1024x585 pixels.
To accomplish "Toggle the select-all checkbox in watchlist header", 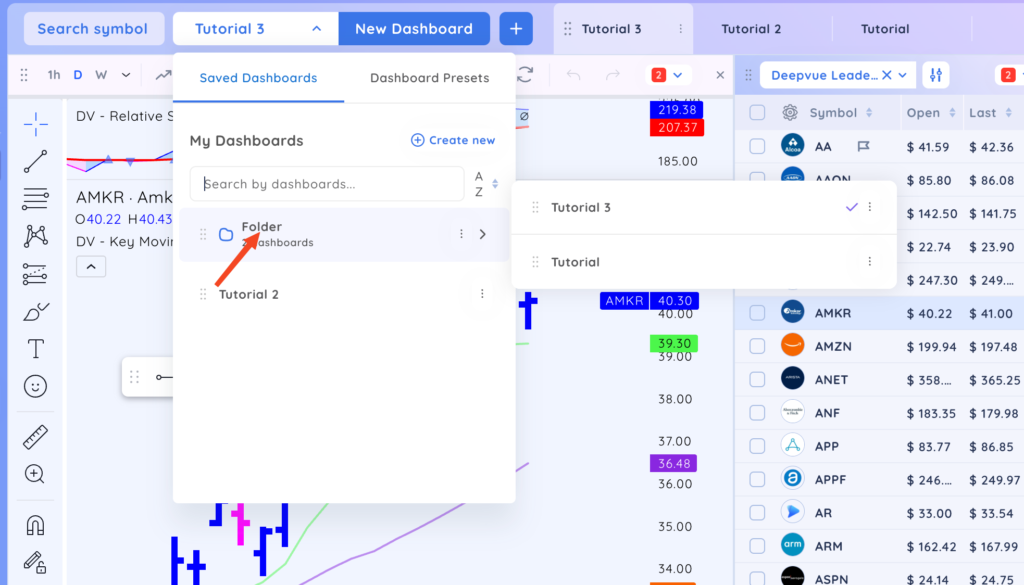I will (757, 112).
